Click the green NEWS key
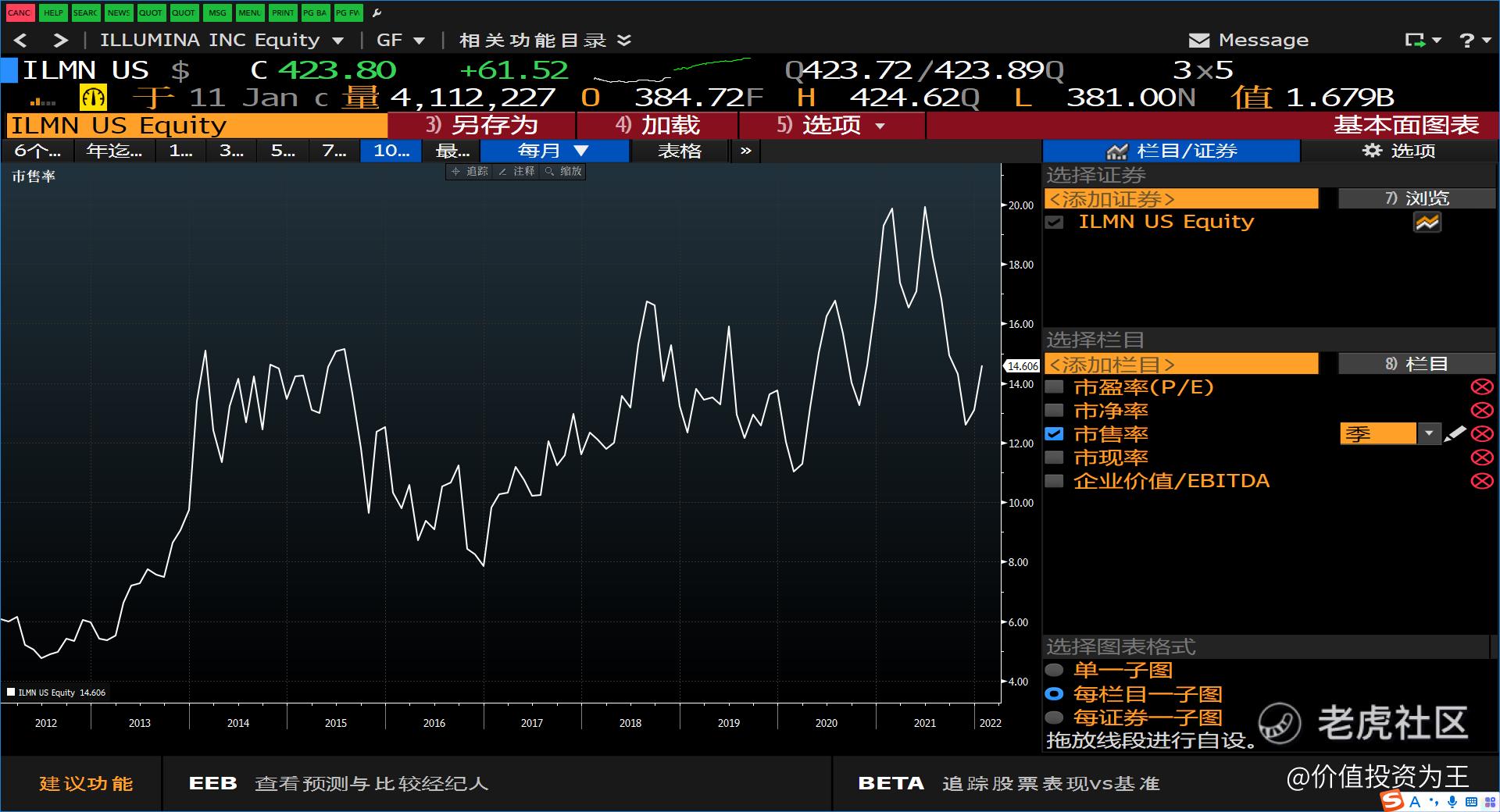Image resolution: width=1500 pixels, height=812 pixels. point(118,12)
